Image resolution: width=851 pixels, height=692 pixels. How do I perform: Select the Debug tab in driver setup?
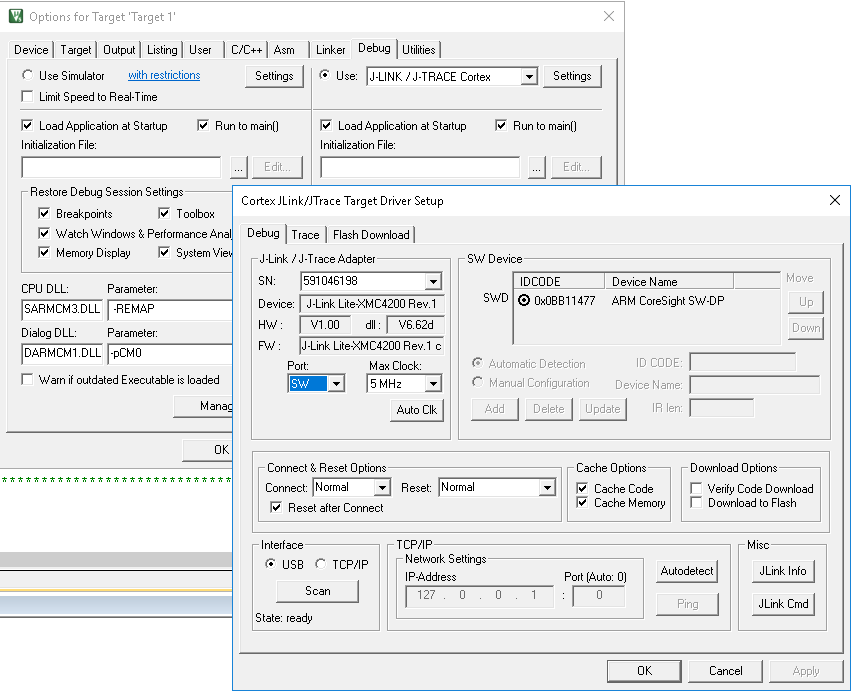(263, 233)
